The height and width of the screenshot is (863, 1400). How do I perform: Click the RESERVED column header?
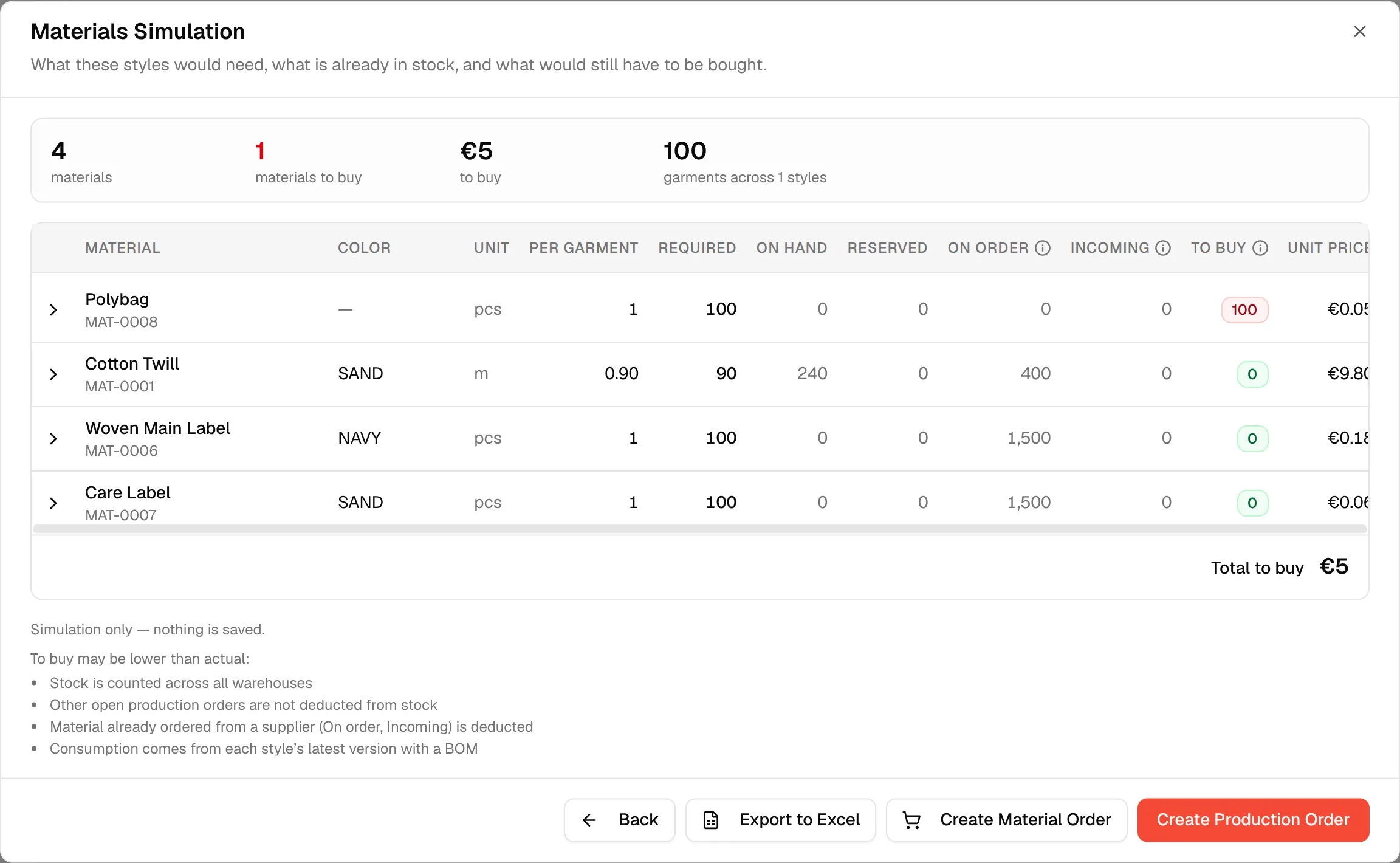(887, 248)
